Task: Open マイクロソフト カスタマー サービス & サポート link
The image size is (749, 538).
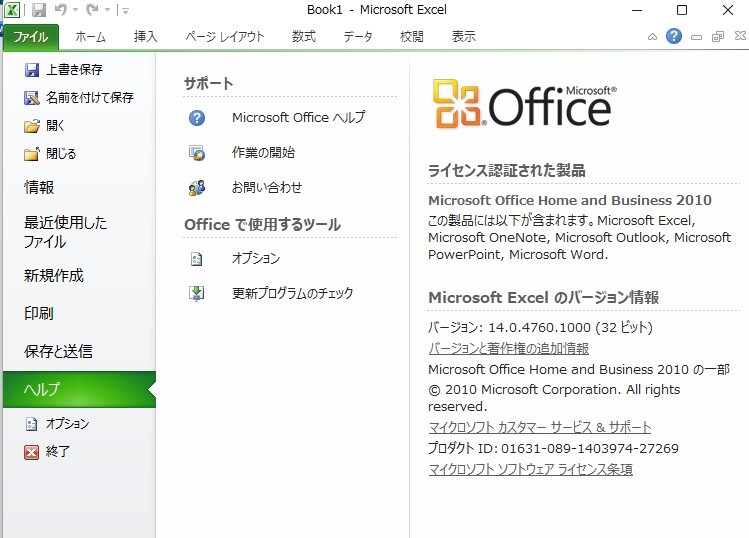Action: click(x=540, y=427)
